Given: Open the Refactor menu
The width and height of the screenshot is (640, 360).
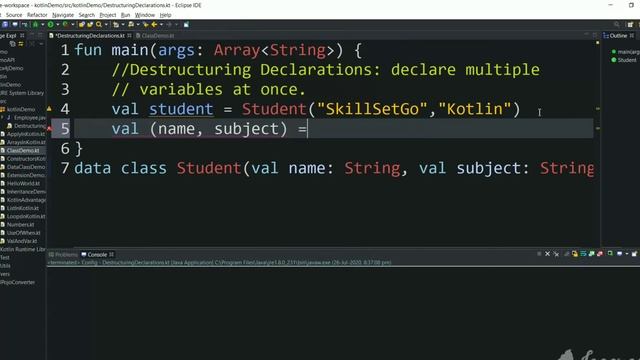Looking at the screenshot, I should point(37,15).
